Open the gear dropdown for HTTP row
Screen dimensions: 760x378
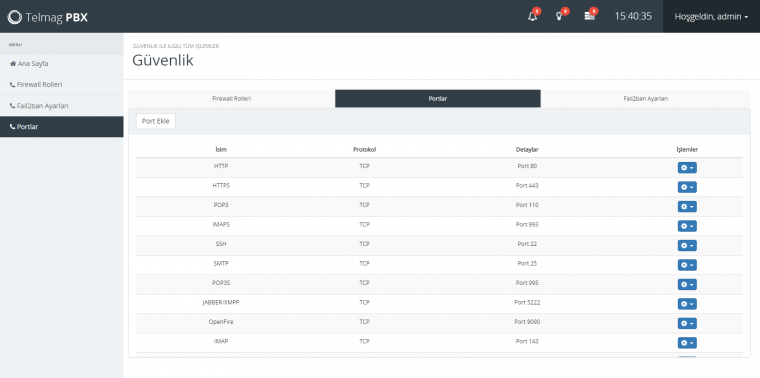pos(687,168)
